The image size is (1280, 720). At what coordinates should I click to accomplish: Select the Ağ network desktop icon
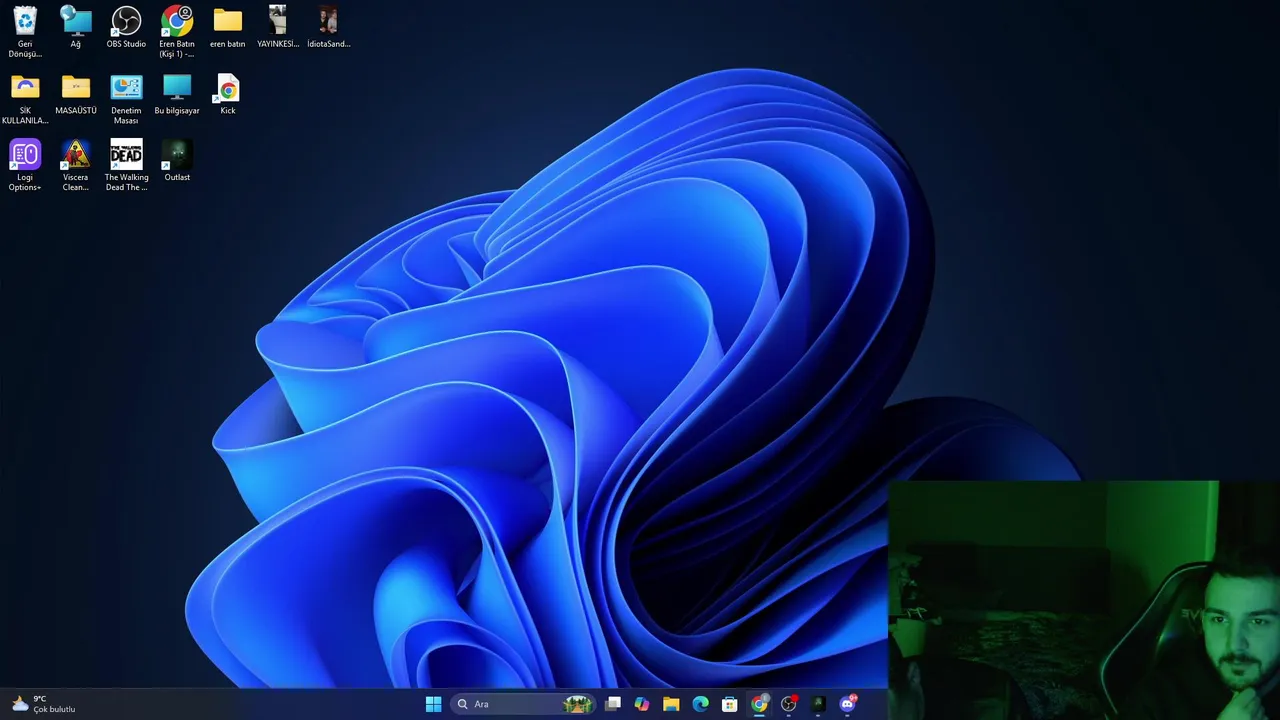tap(76, 27)
